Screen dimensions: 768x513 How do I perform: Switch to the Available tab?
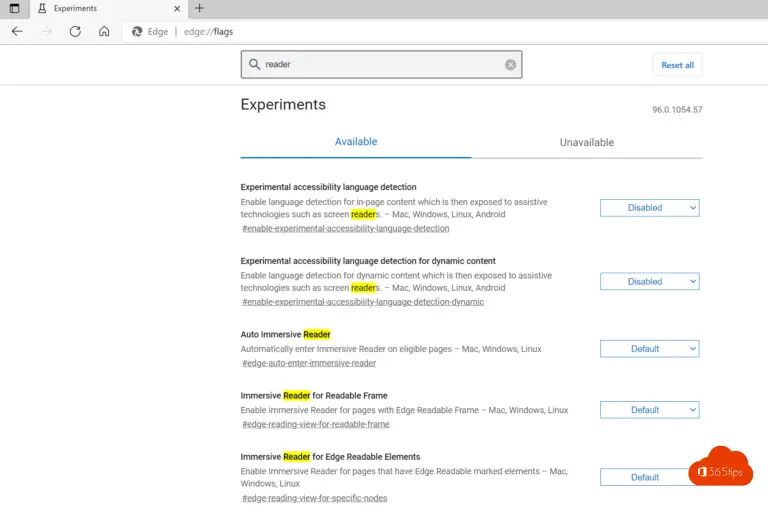click(356, 142)
